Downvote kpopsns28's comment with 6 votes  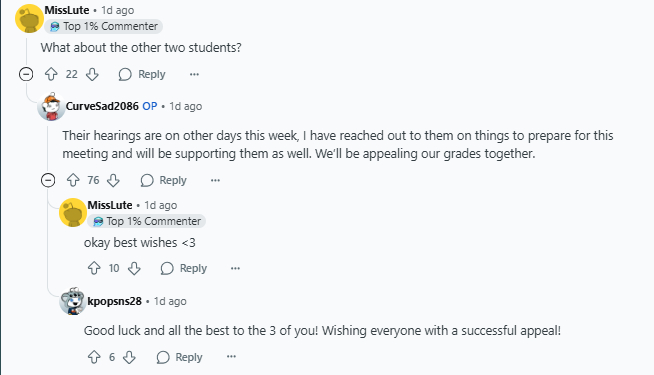(x=129, y=357)
